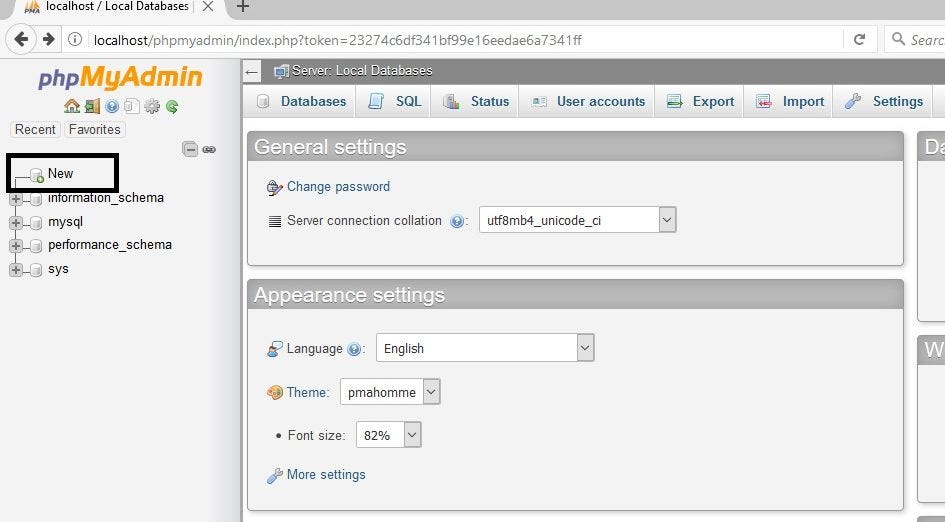945x522 pixels.
Task: Click the mysql database cylinder icon
Action: pos(36,222)
